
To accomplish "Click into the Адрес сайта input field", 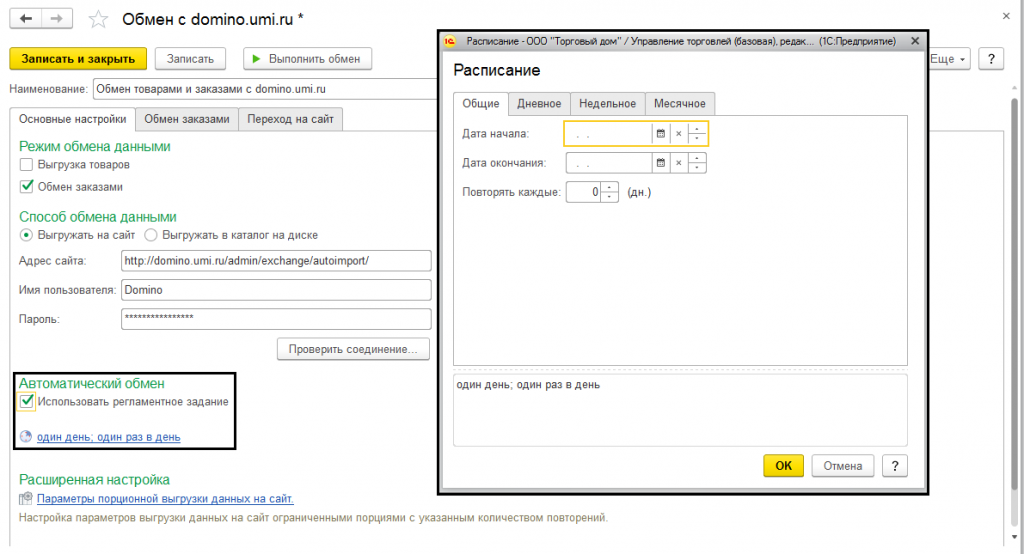I will coord(276,261).
